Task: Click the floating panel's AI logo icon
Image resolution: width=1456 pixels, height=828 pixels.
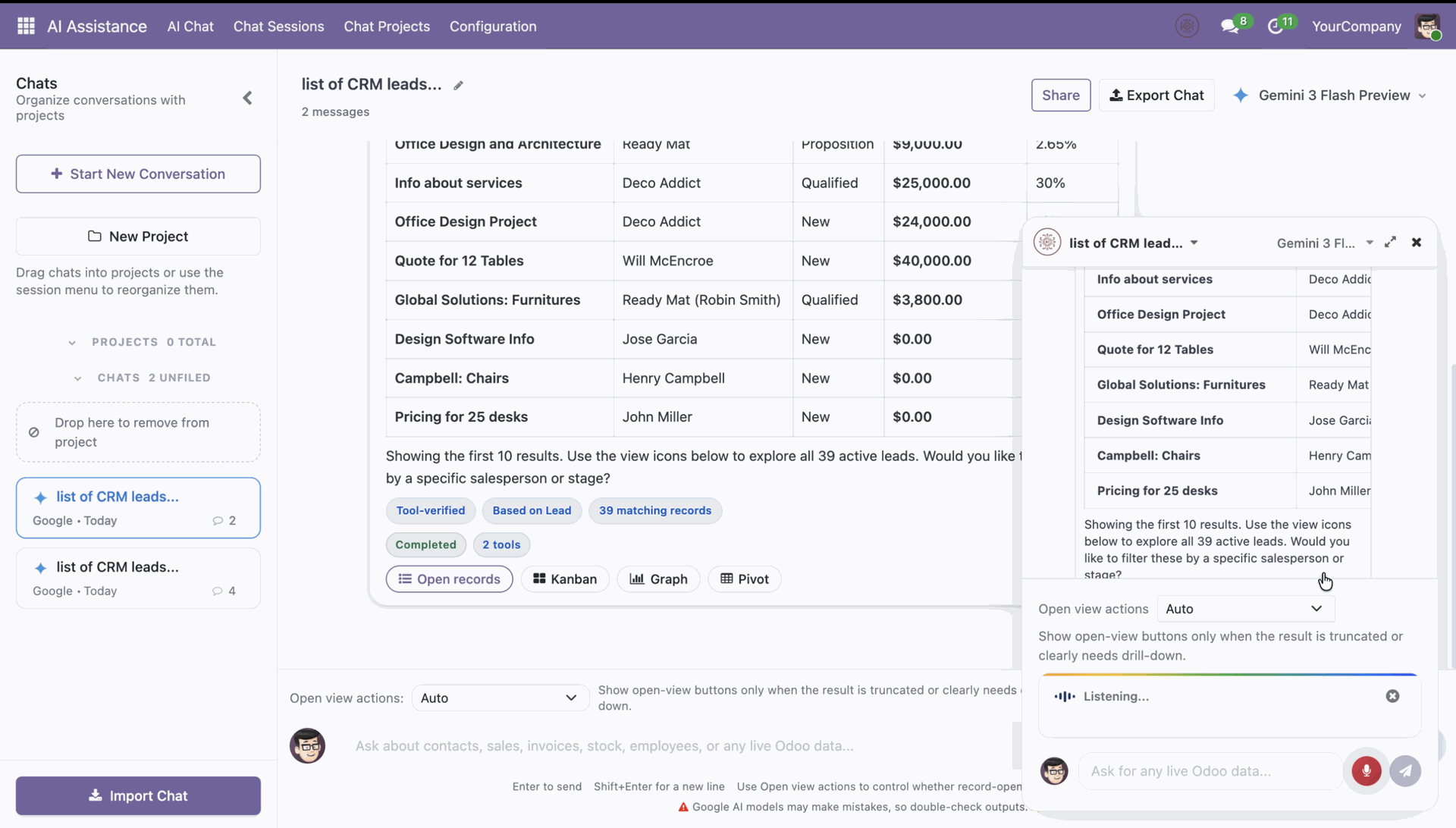Action: (1047, 243)
